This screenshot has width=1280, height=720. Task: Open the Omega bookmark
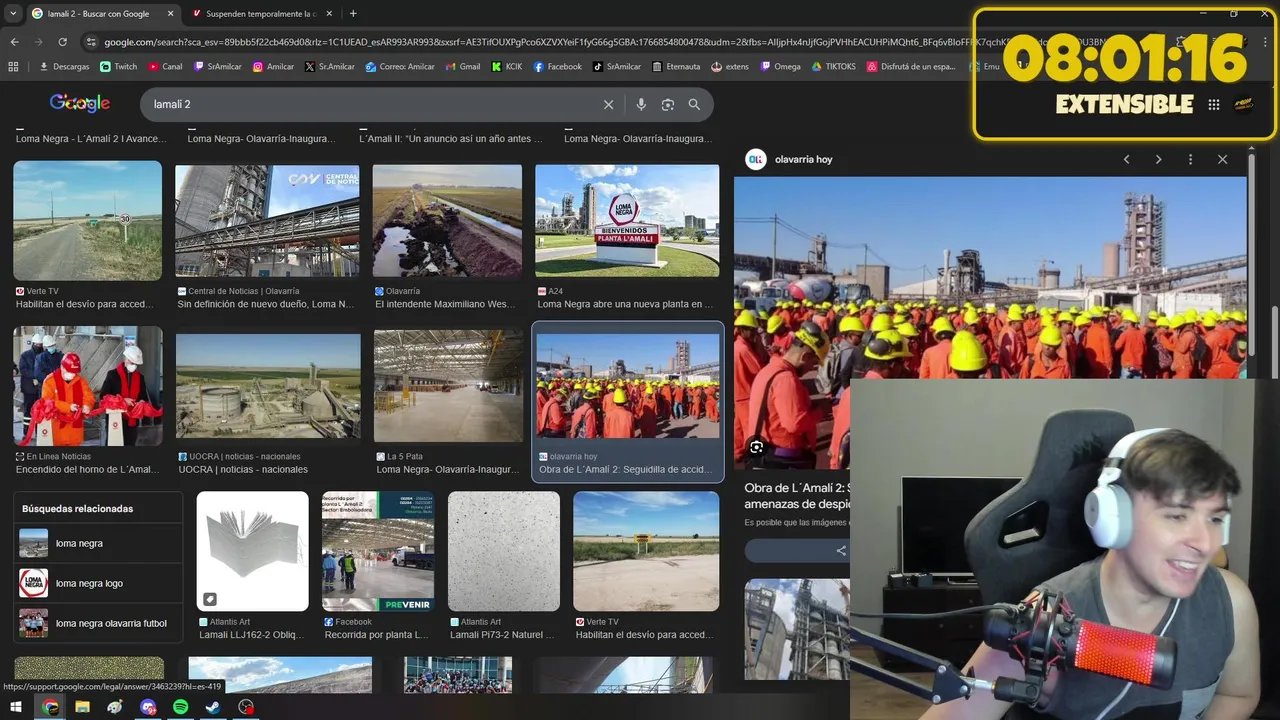coord(780,67)
